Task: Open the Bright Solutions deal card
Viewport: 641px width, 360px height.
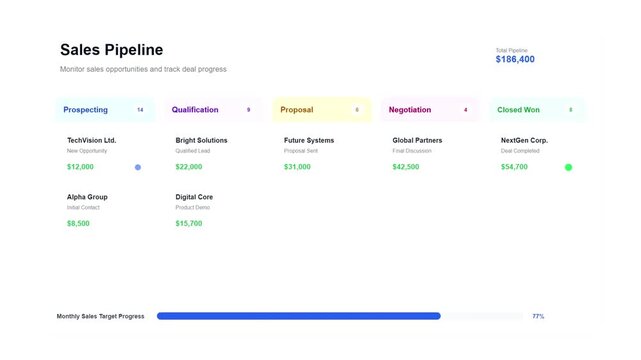Action: (x=213, y=154)
